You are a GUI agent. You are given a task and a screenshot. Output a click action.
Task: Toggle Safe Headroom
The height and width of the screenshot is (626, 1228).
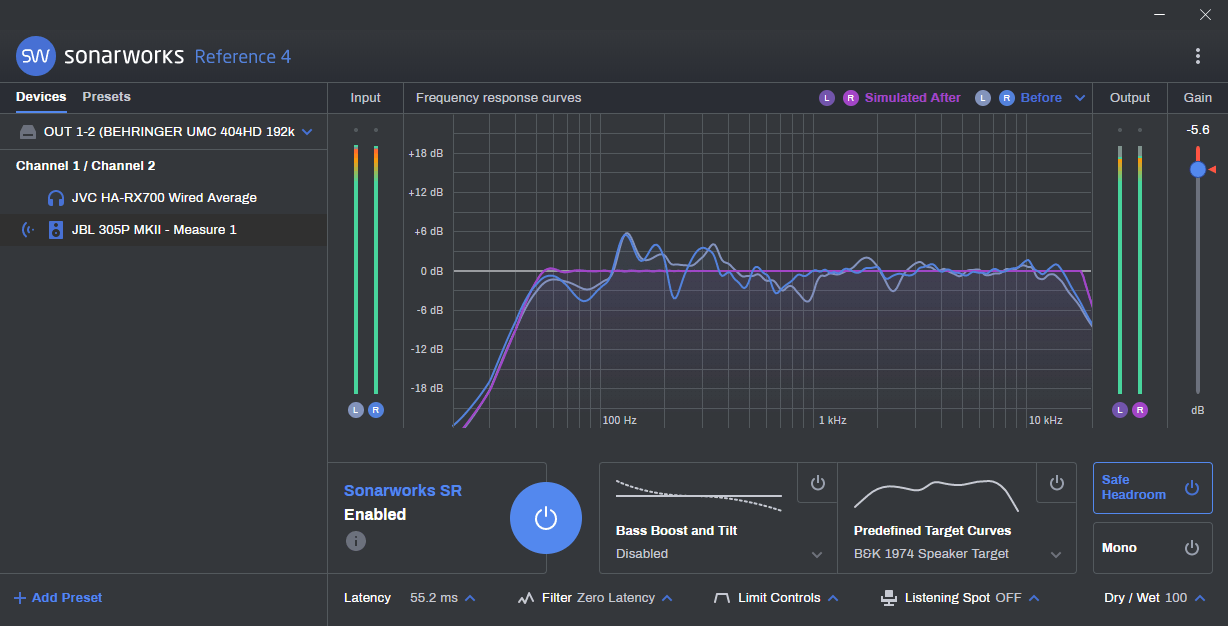(x=1153, y=488)
